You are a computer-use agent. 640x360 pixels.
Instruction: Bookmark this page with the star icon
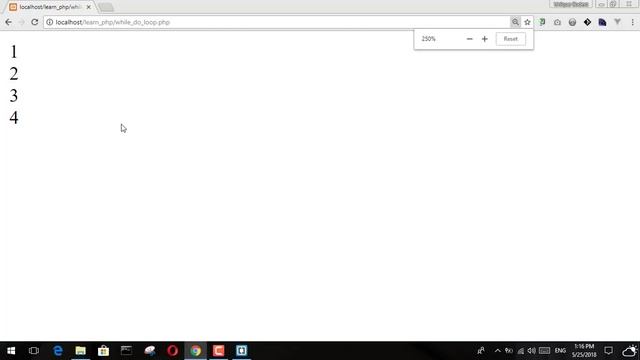point(527,22)
